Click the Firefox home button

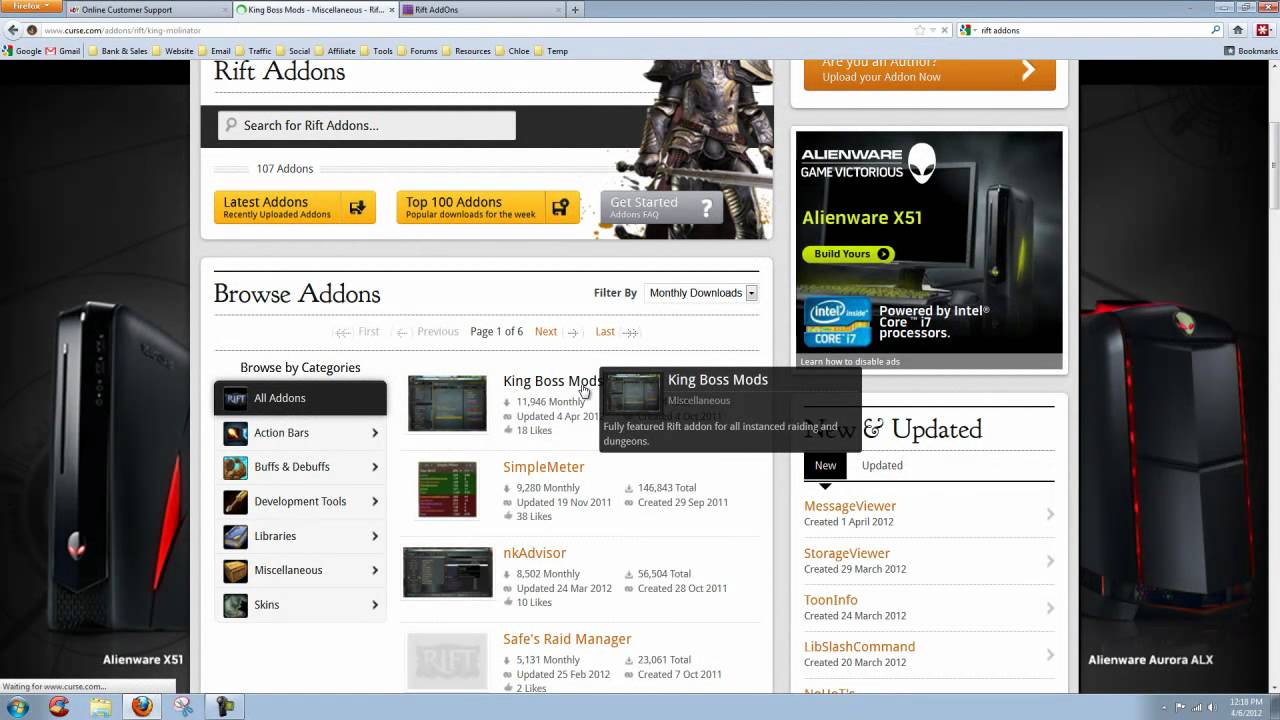[1238, 30]
